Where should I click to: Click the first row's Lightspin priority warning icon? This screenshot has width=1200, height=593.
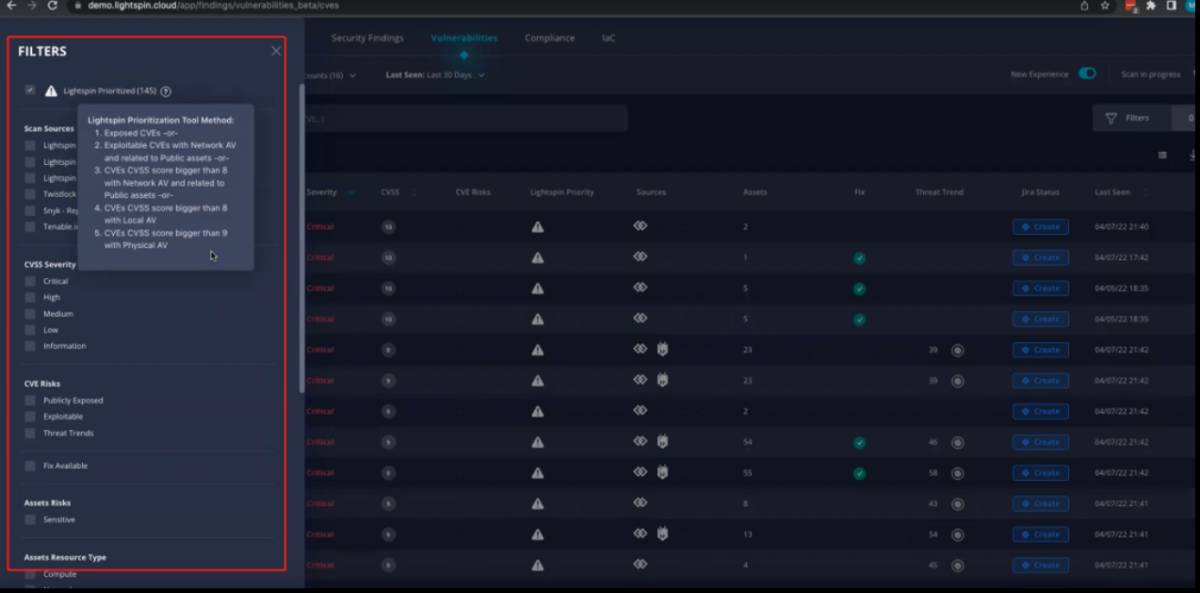coord(537,227)
